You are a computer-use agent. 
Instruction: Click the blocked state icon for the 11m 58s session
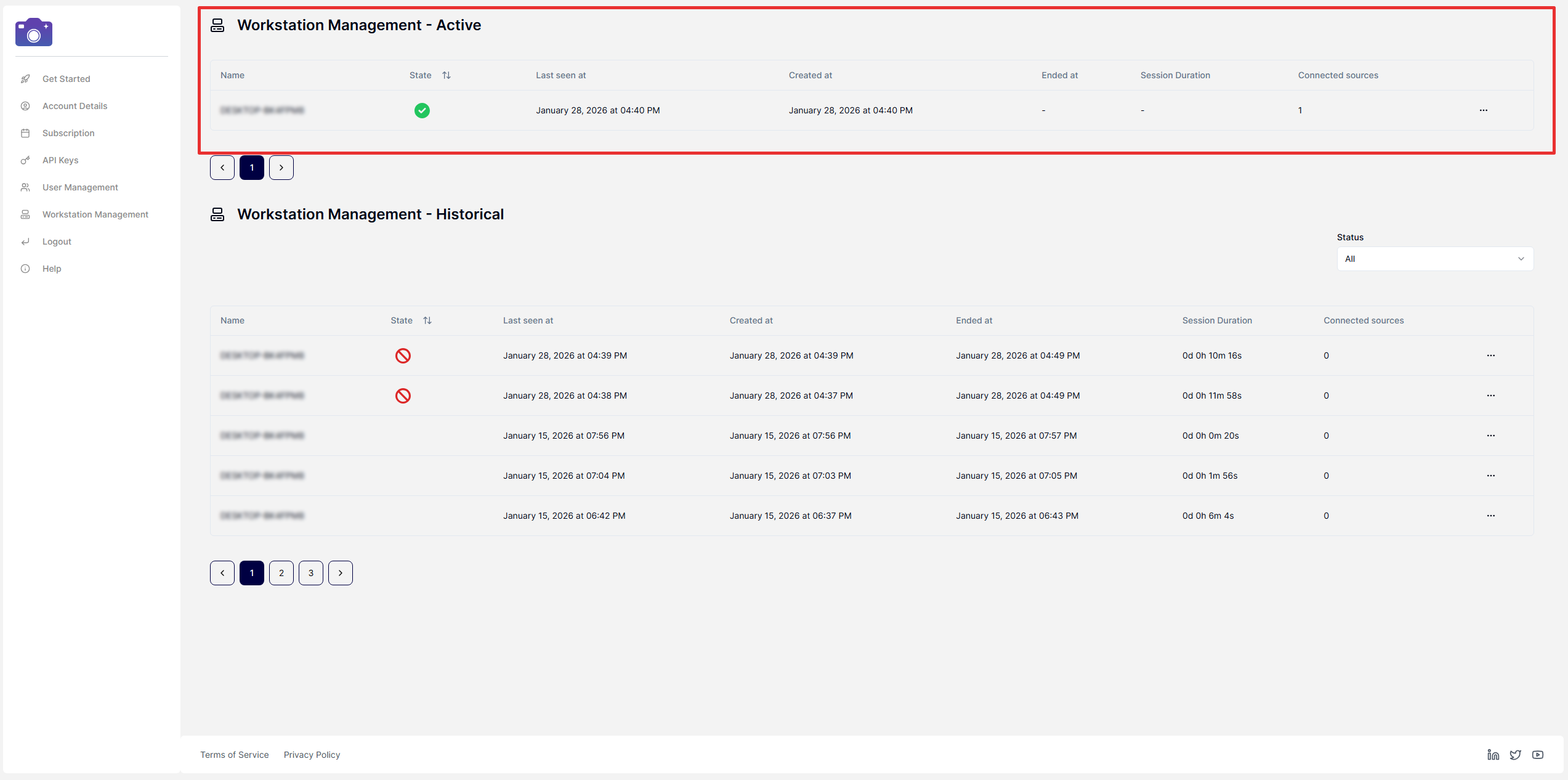click(x=403, y=396)
